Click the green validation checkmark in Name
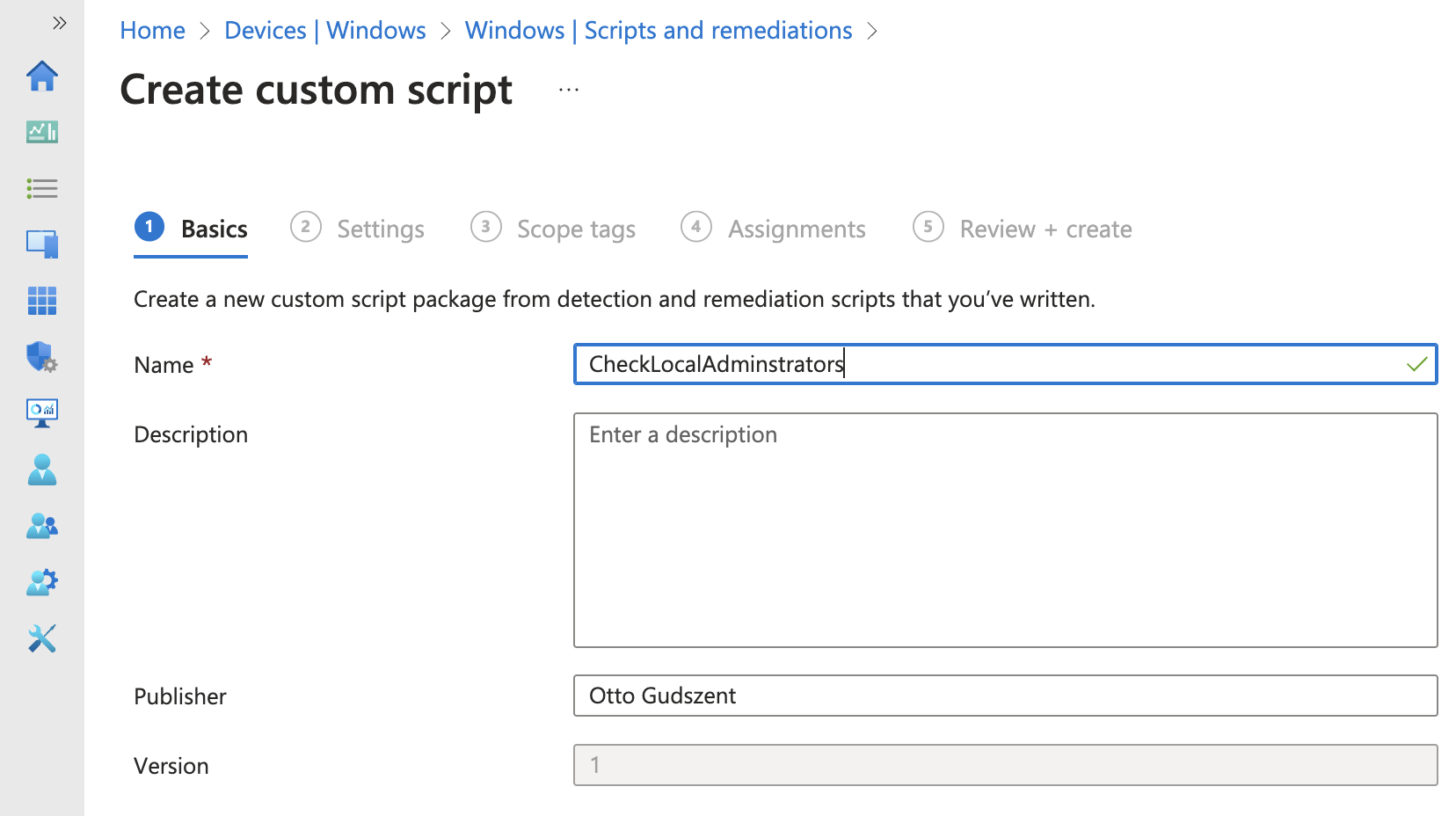 (1416, 364)
